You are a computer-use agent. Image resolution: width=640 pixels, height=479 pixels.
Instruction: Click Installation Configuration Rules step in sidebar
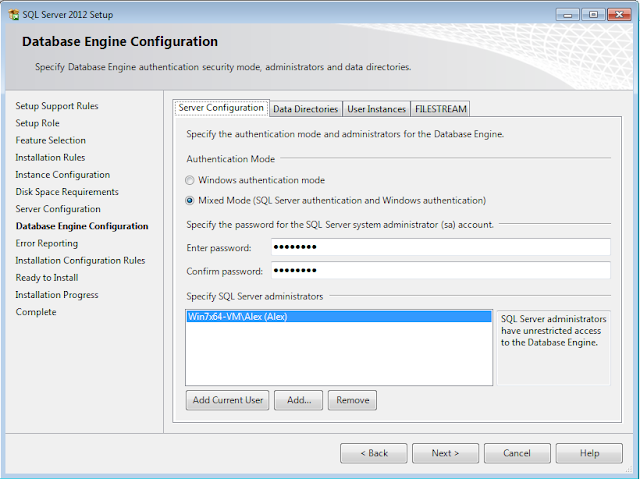[x=80, y=260]
